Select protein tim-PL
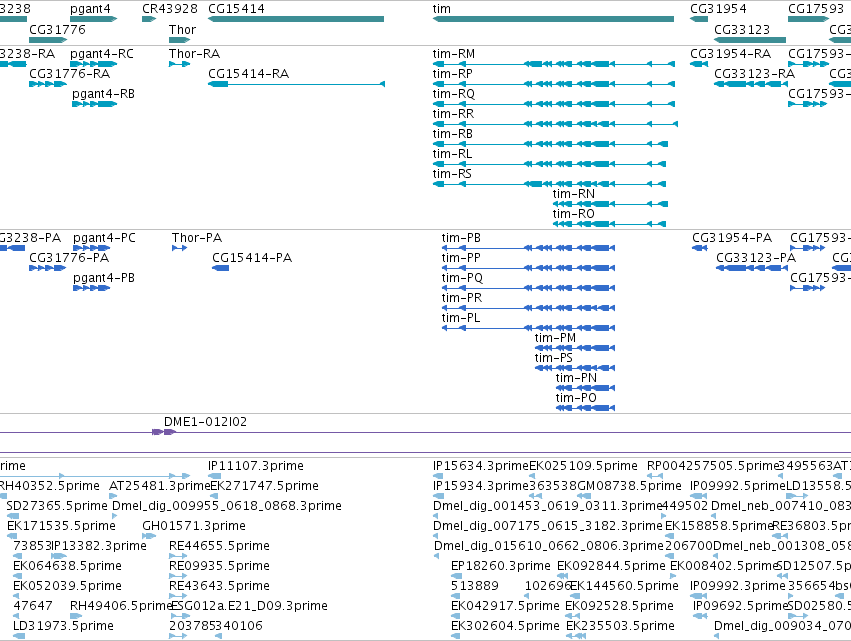This screenshot has height=641, width=851. [529, 328]
